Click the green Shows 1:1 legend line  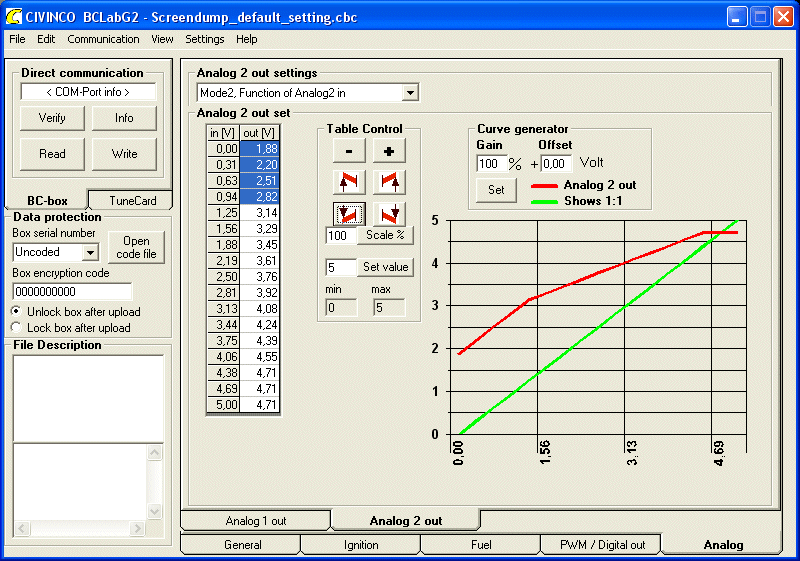coord(544,201)
